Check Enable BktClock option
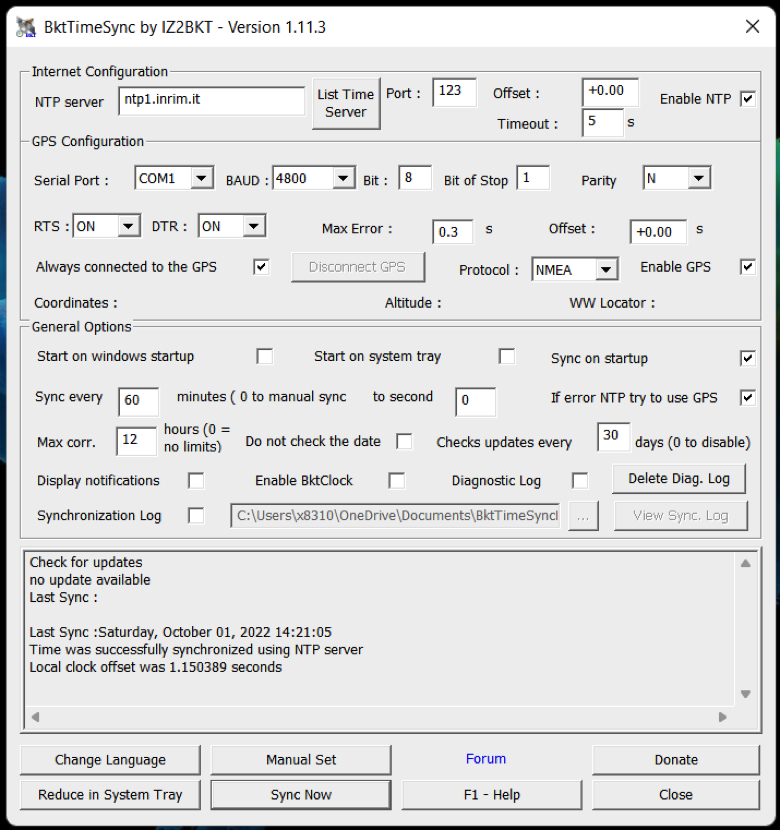The image size is (780, 830). (x=396, y=481)
